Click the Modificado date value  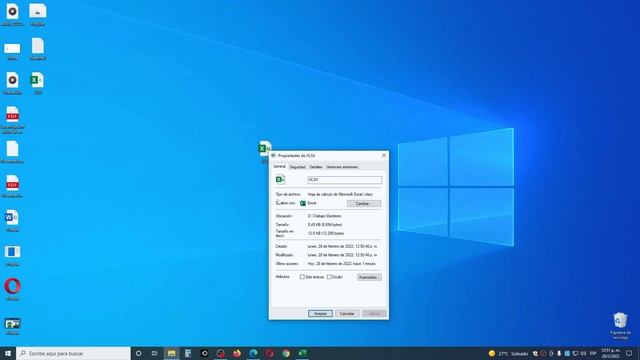point(342,255)
